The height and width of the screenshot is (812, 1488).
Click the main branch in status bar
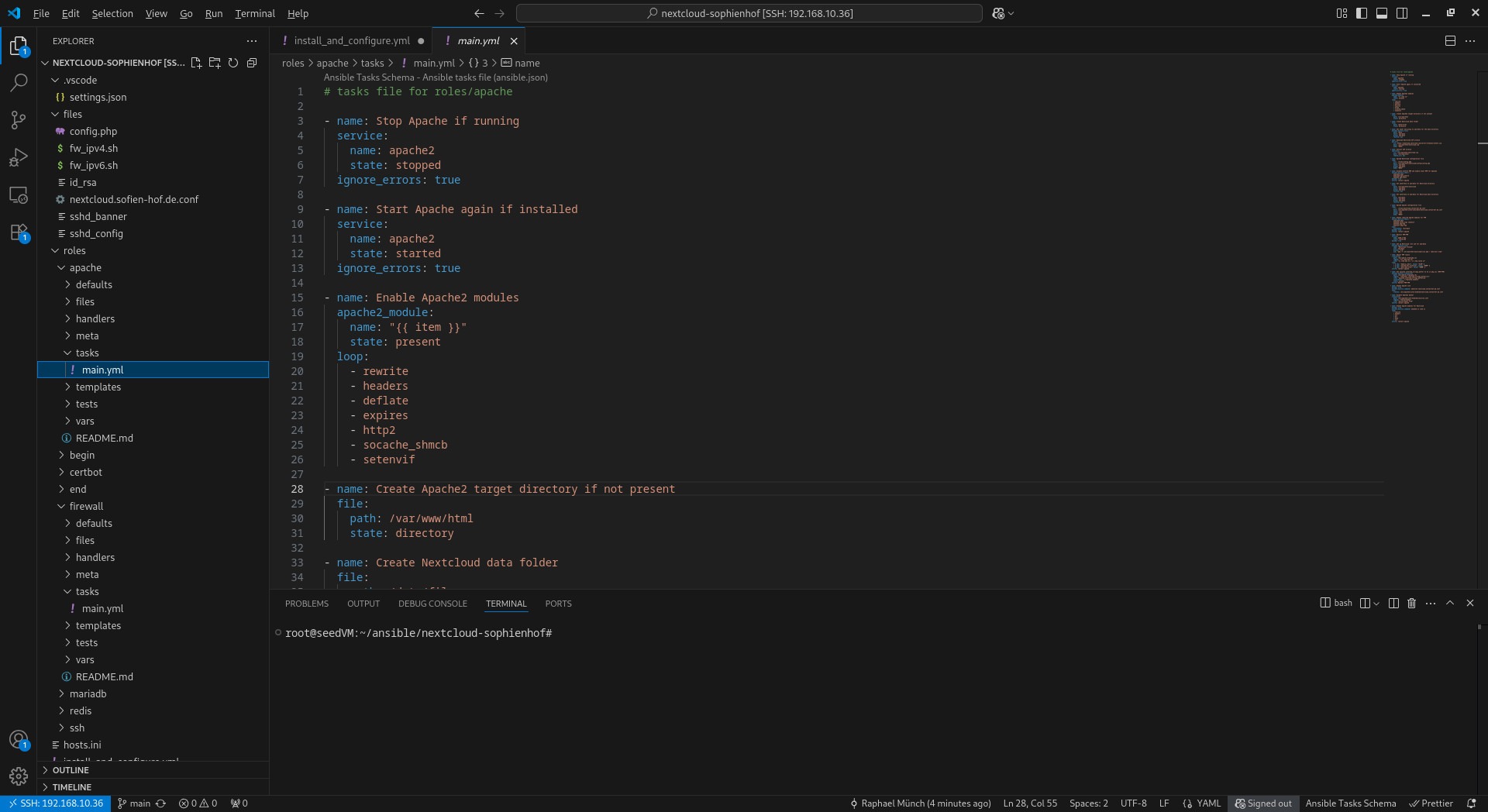pos(133,803)
